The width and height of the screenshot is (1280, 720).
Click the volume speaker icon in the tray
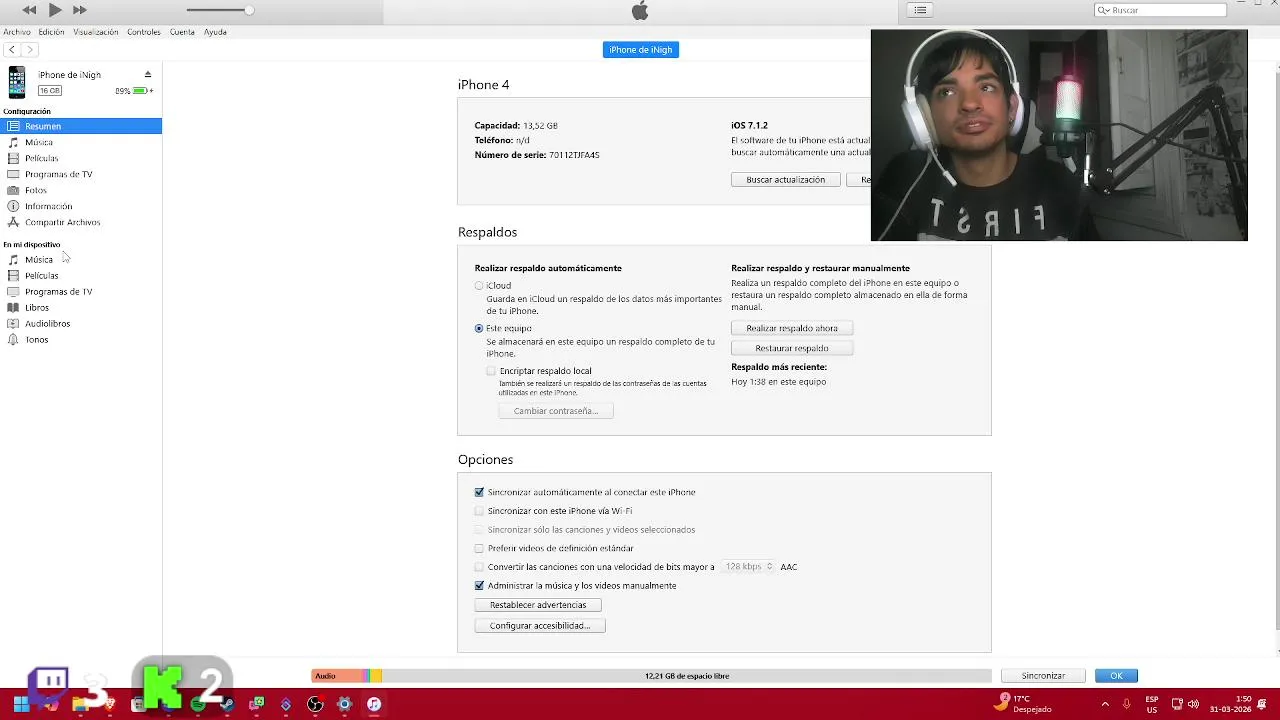click(x=1193, y=704)
